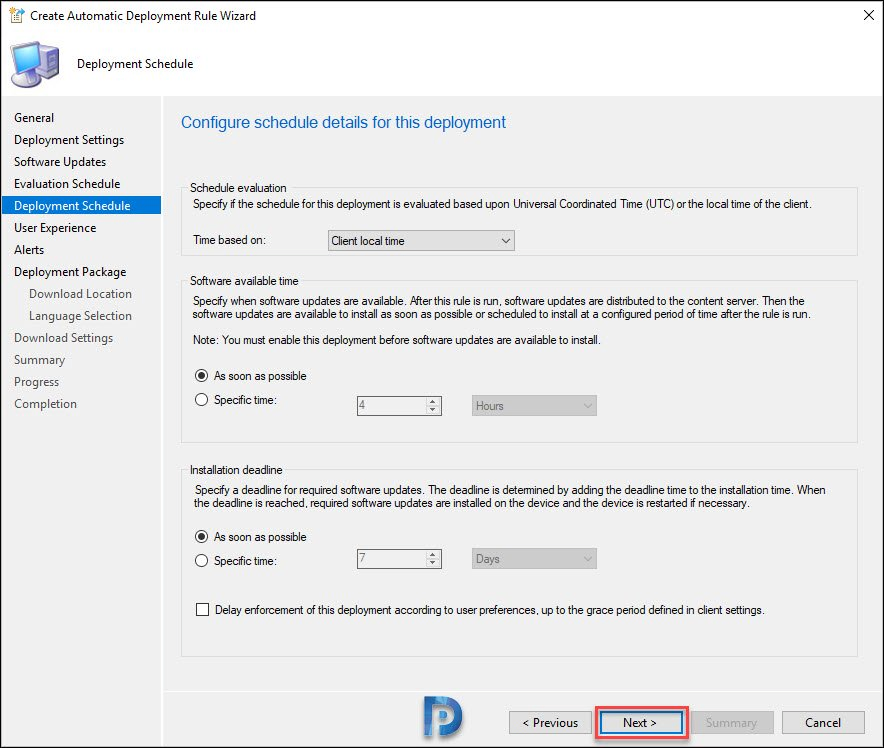The width and height of the screenshot is (884, 748).
Task: Open the Time based on dropdown
Action: [x=421, y=241]
